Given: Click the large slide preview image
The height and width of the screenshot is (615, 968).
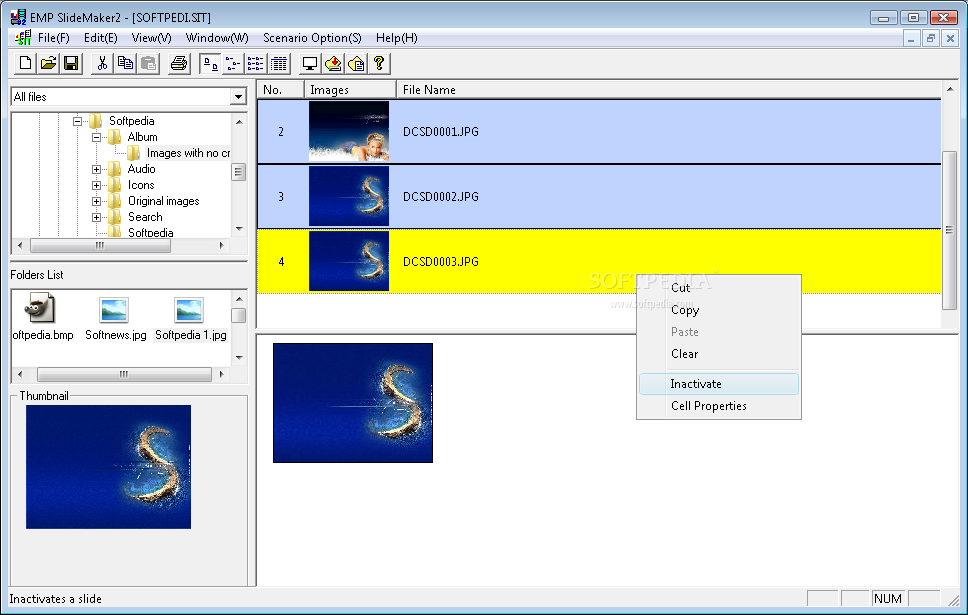Looking at the screenshot, I should coord(353,403).
